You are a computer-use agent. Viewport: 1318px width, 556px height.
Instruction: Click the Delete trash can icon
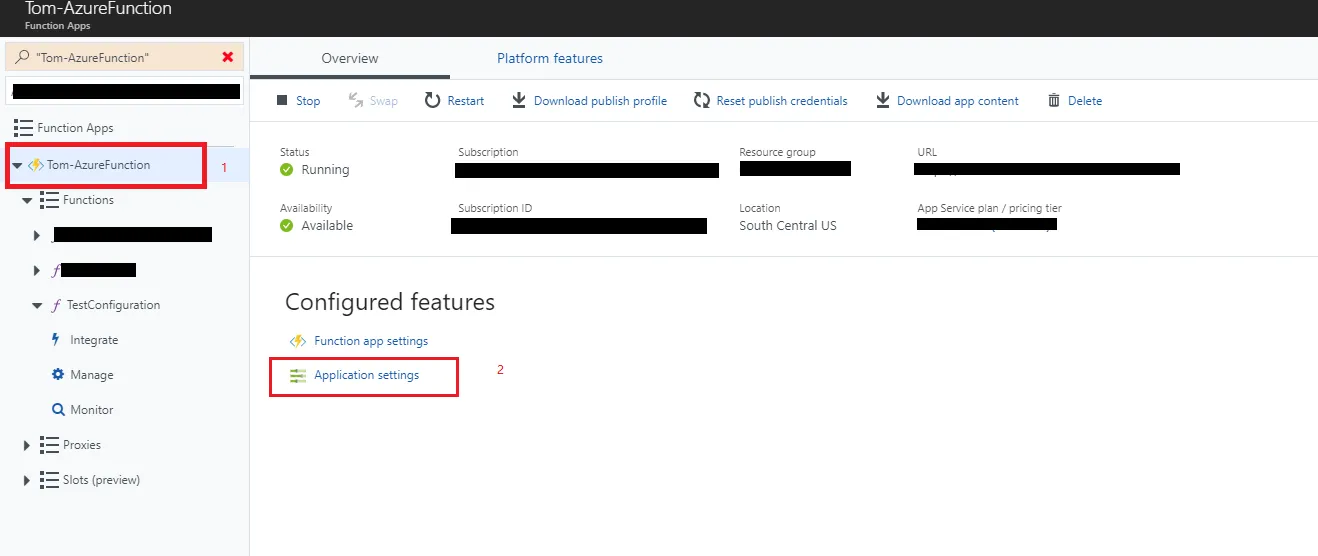click(1054, 100)
